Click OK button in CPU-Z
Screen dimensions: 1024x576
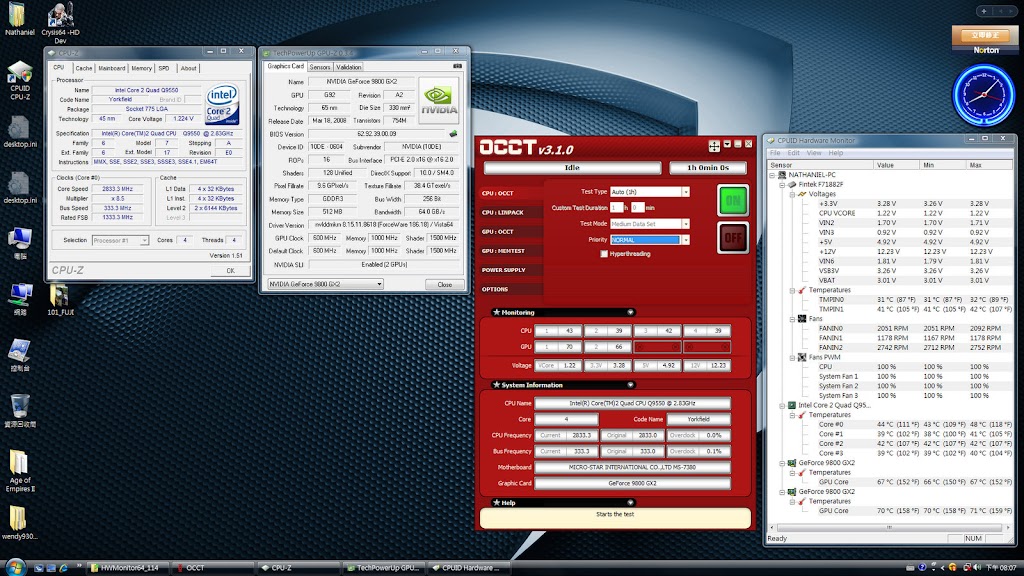(230, 270)
